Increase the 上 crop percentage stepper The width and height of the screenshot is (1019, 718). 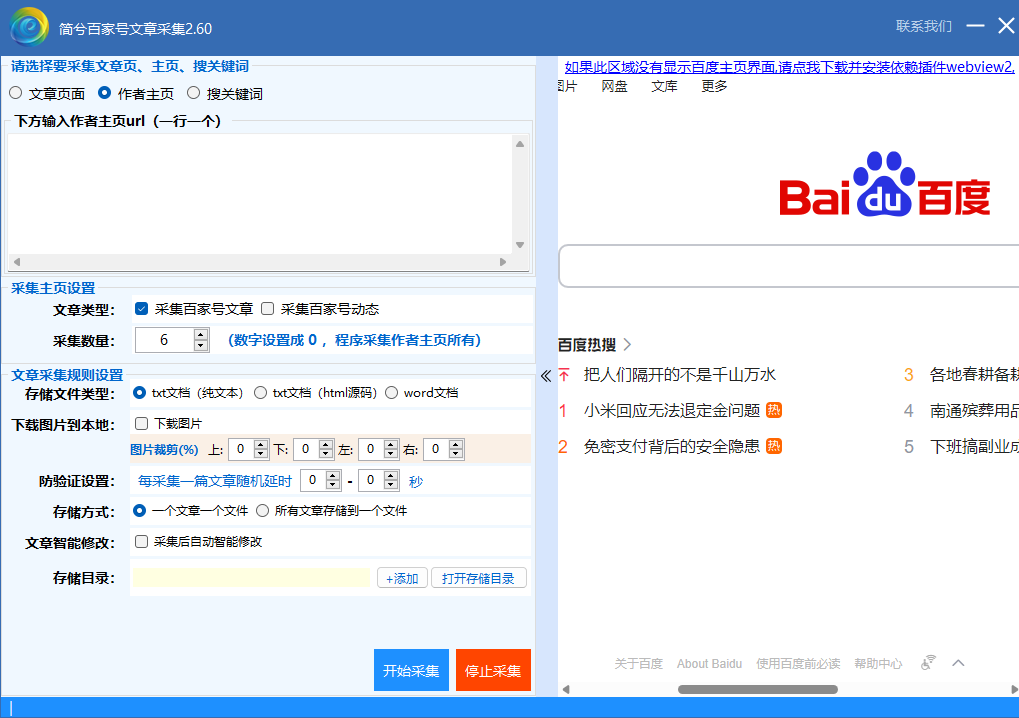tap(261, 444)
